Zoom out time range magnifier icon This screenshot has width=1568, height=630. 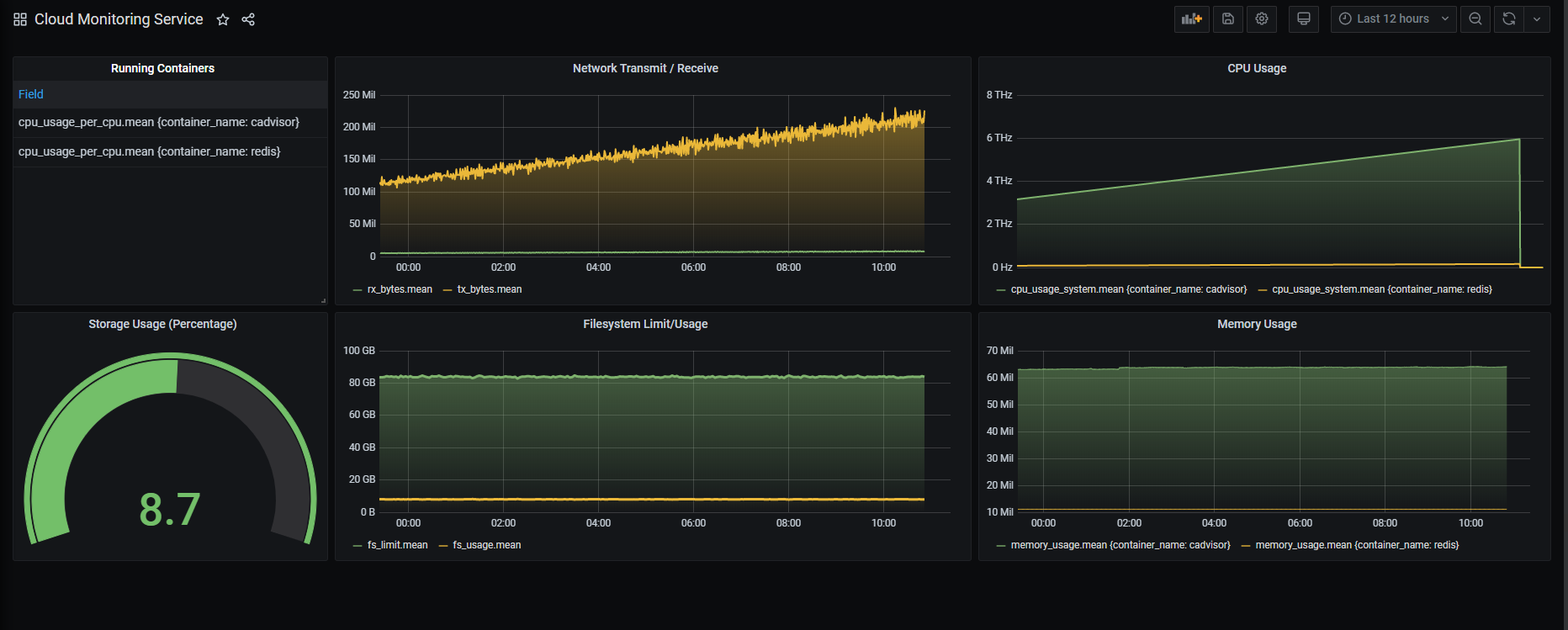click(x=1475, y=19)
